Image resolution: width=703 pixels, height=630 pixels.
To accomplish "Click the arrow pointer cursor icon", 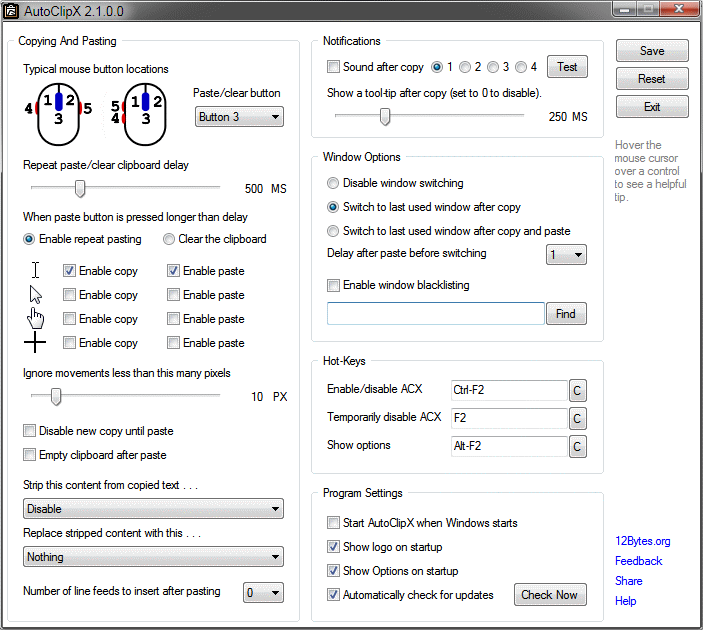I will click(35, 295).
